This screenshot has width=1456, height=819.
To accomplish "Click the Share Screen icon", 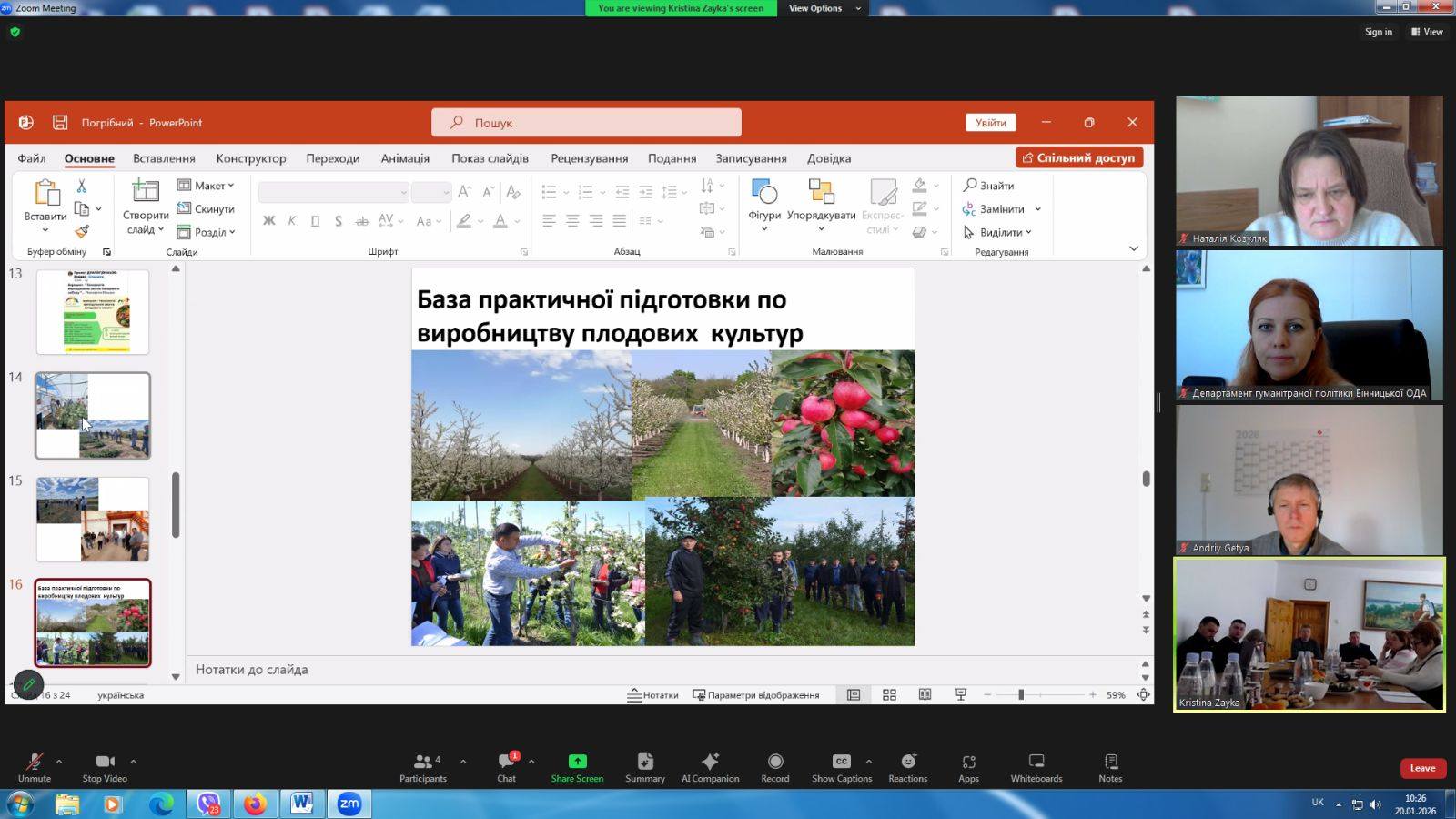I will pyautogui.click(x=577, y=762).
